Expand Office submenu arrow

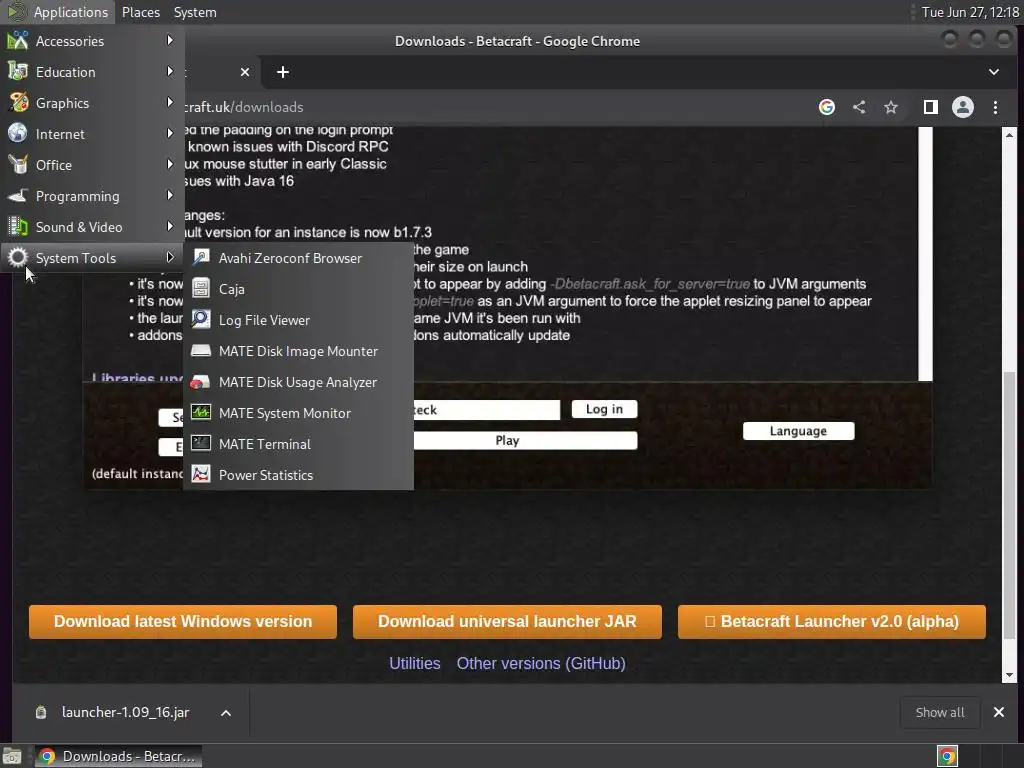click(170, 165)
